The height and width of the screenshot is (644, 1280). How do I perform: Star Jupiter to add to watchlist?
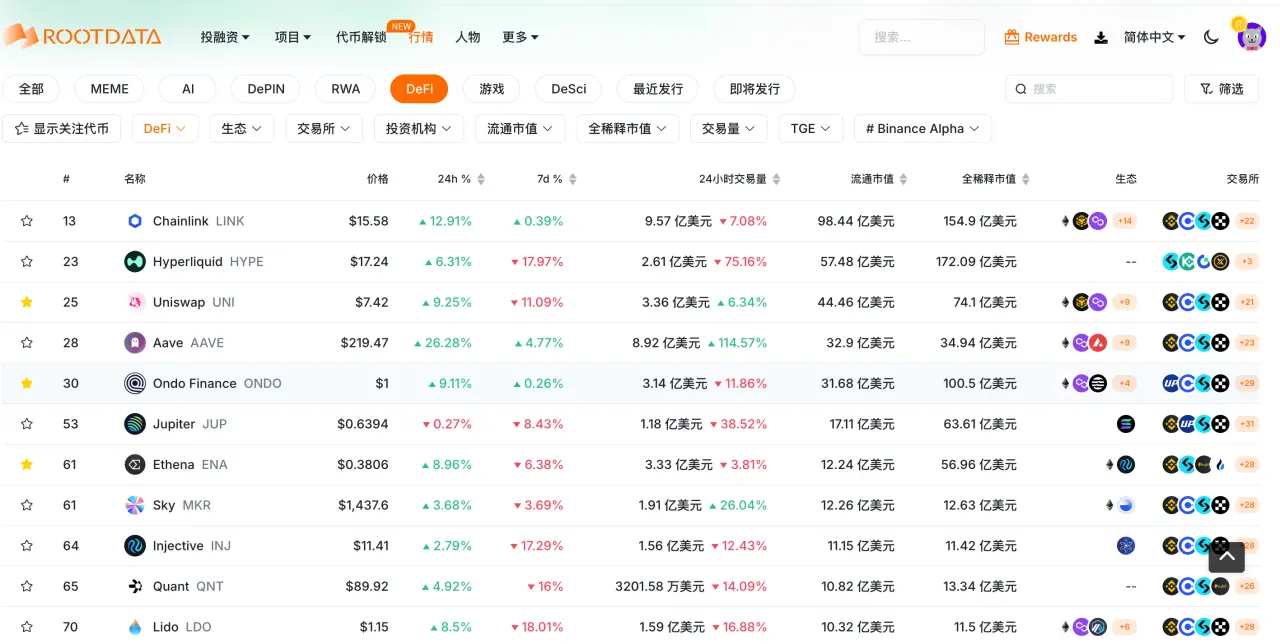point(27,424)
